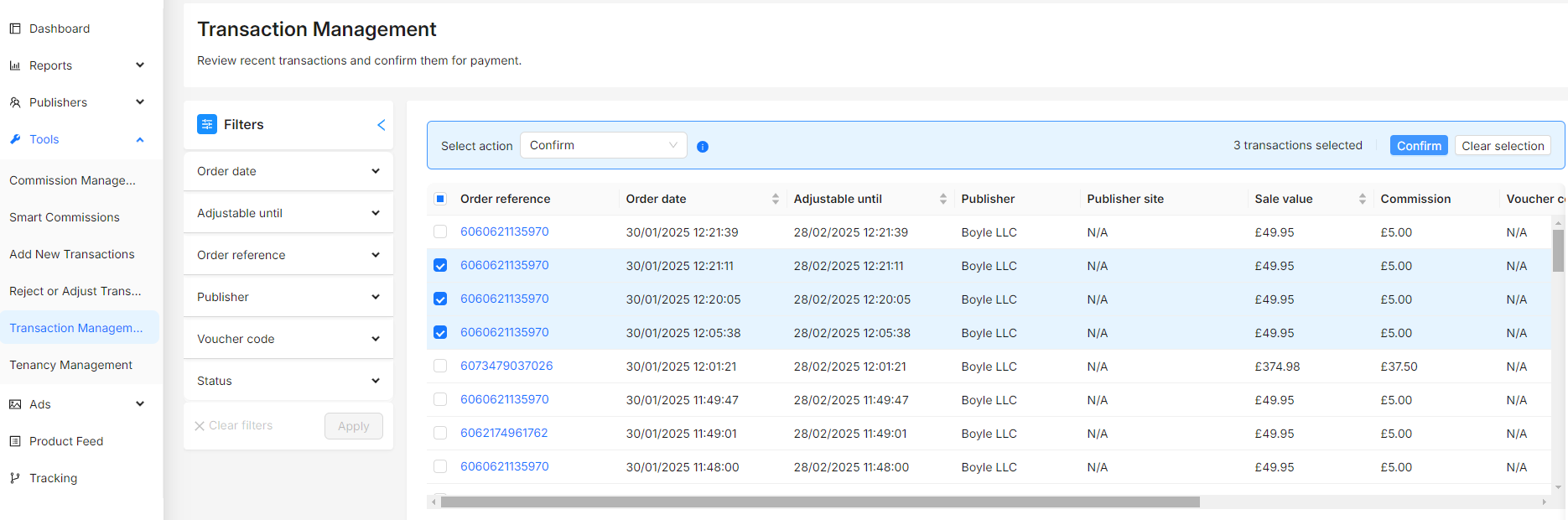Go to Smart Commissions menu item
1568x520 pixels.
65,217
